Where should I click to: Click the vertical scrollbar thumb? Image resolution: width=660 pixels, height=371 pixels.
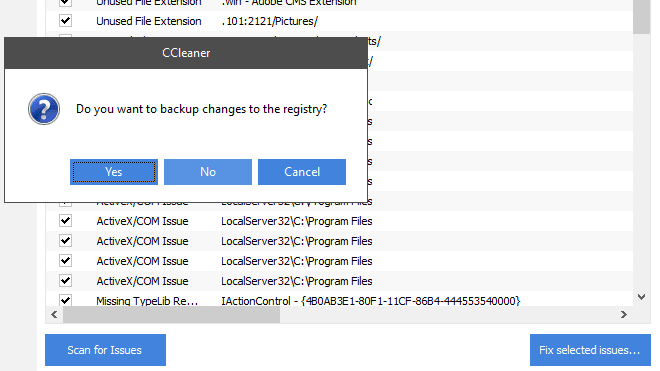641,16
